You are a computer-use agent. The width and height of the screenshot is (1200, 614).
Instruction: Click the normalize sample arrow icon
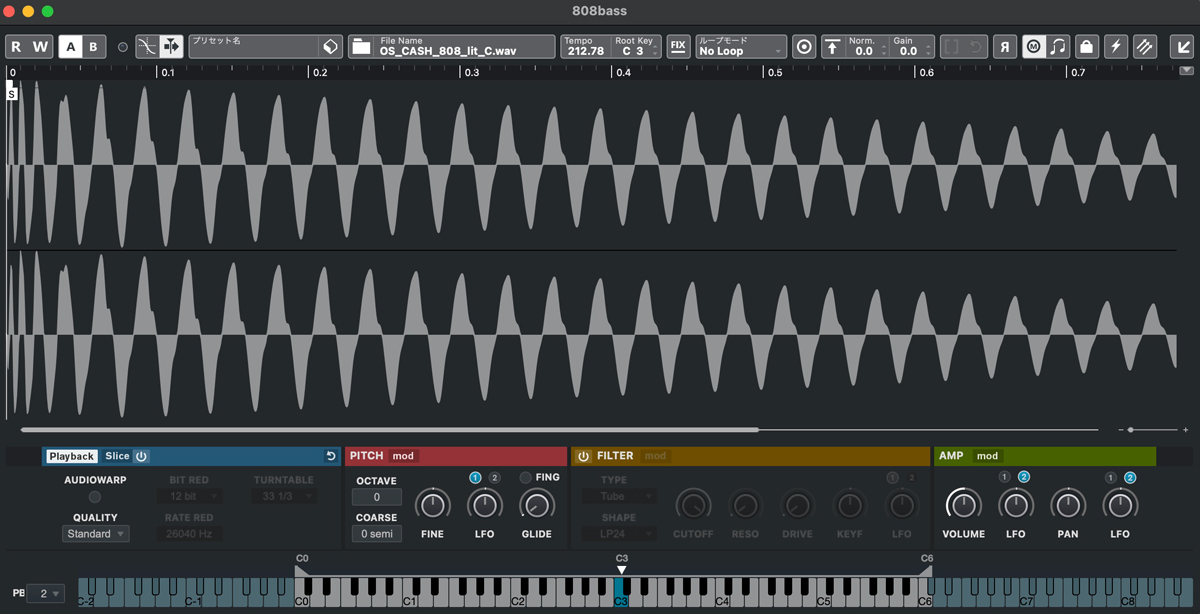tap(832, 47)
